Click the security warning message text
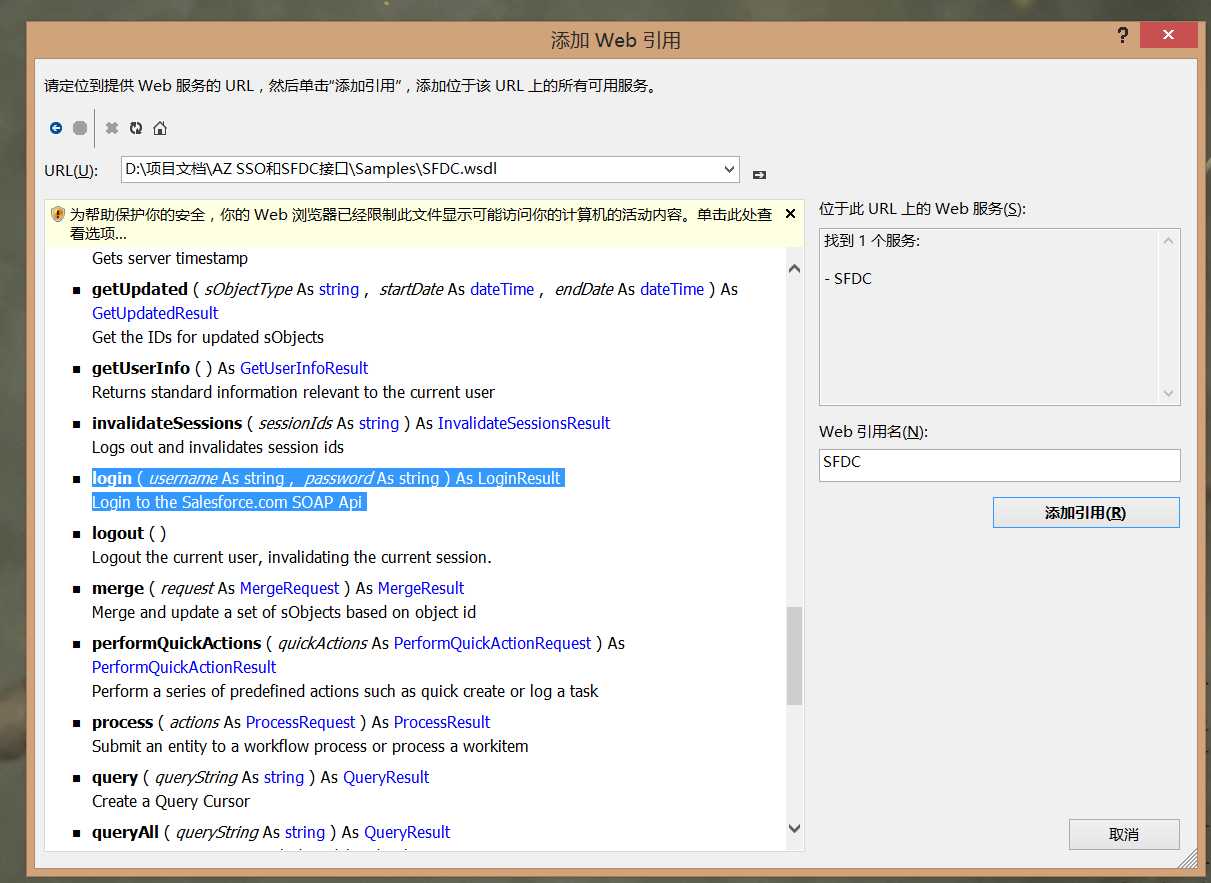The image size is (1211, 883). 421,224
